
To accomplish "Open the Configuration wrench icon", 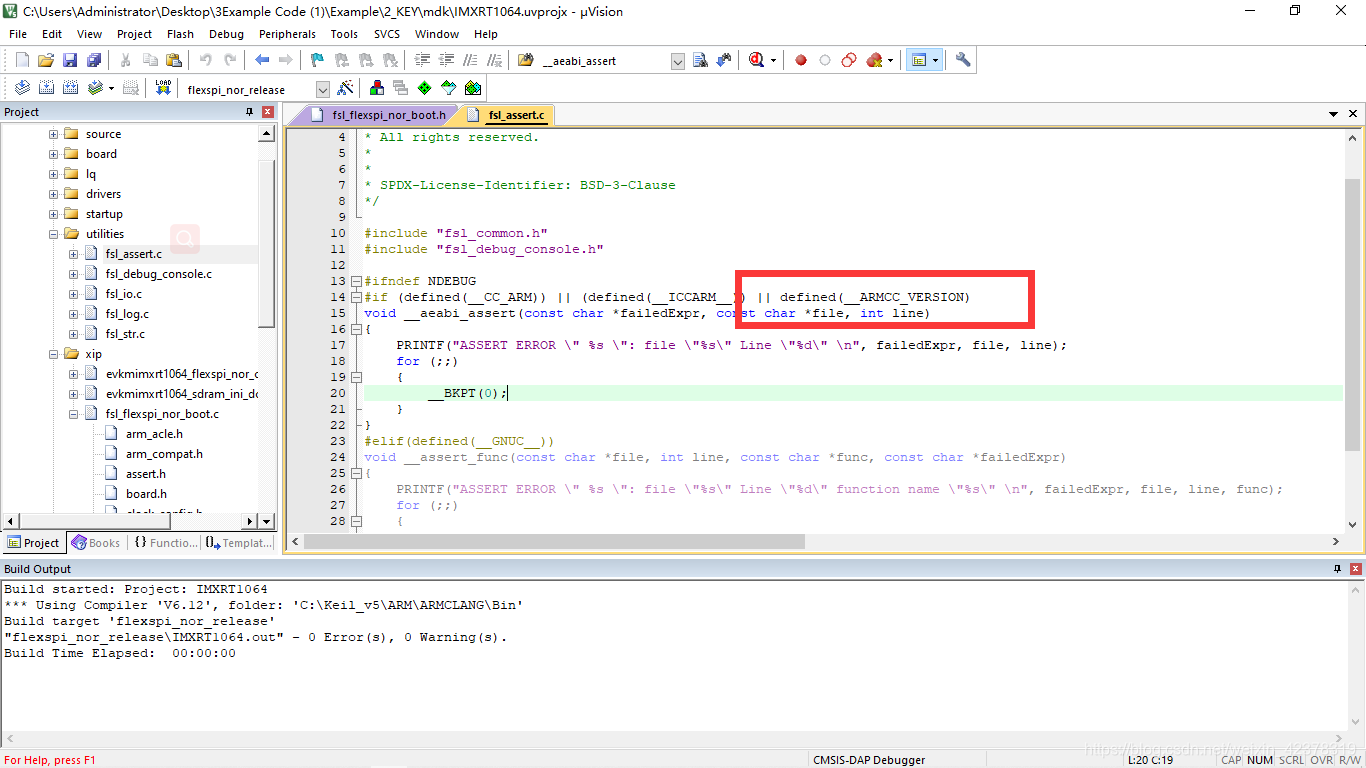I will (x=963, y=59).
